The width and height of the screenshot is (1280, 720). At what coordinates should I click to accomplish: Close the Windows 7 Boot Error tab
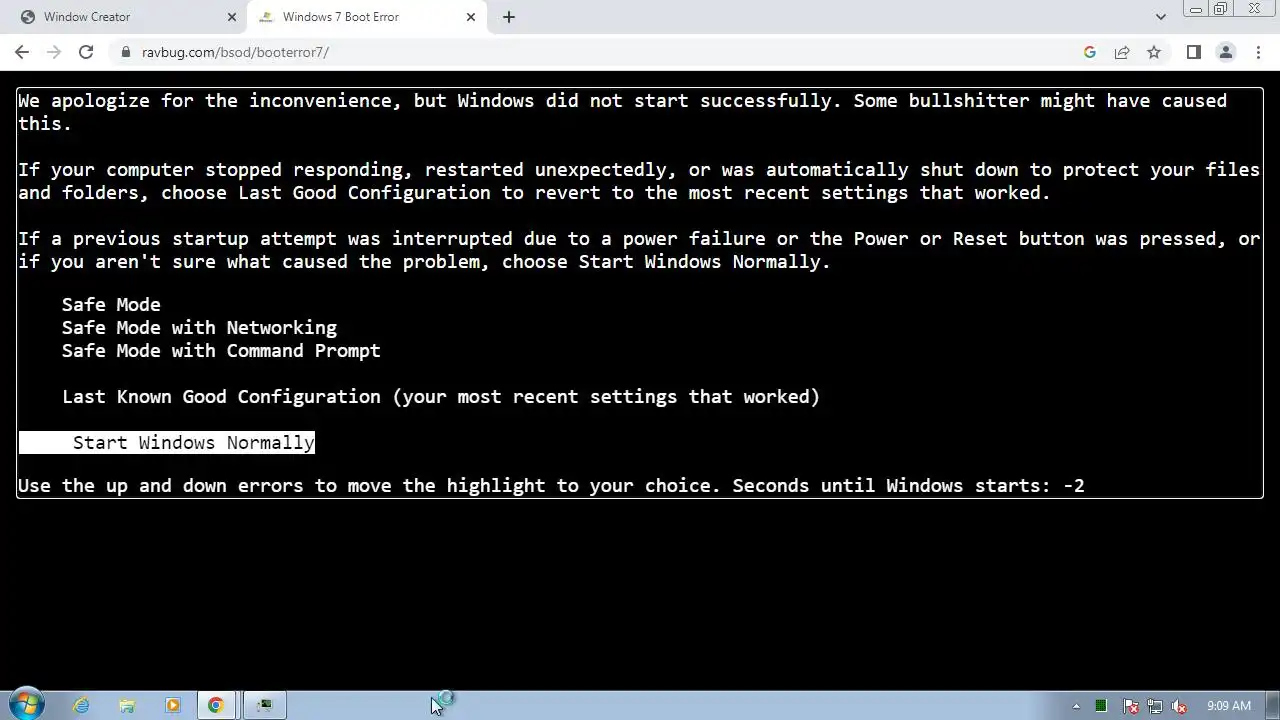coord(471,17)
